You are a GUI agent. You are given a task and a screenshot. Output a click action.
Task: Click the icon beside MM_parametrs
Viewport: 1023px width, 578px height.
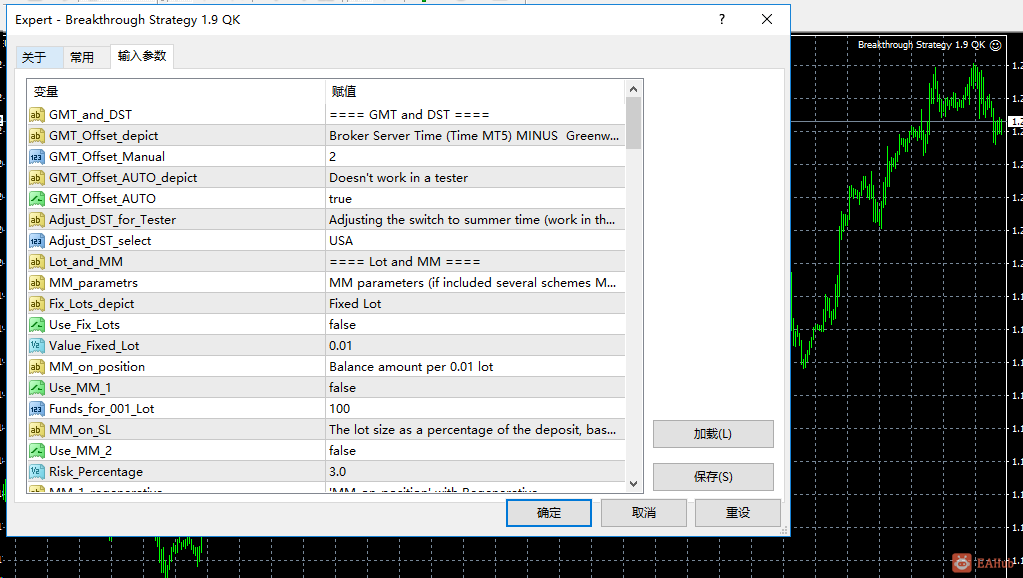(37, 282)
